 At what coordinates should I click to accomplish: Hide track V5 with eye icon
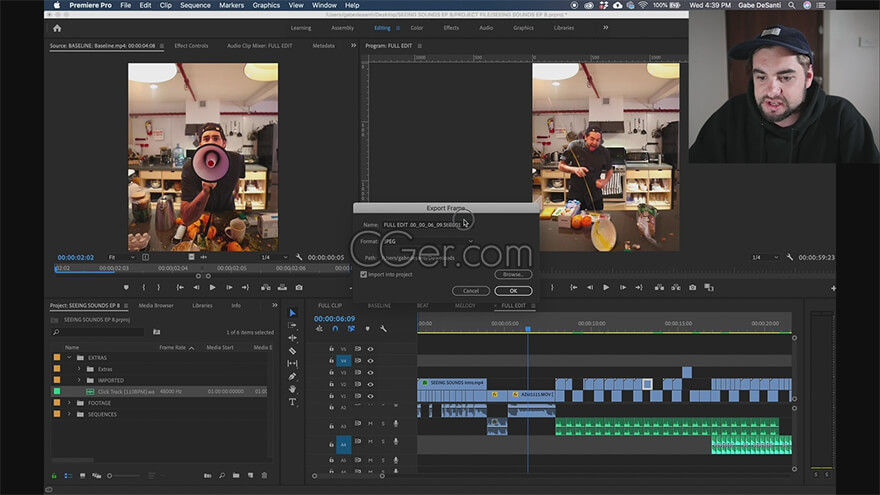(x=370, y=349)
